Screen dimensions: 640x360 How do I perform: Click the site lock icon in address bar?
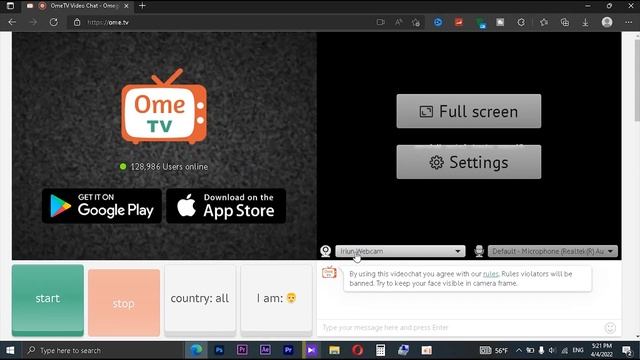(77, 22)
